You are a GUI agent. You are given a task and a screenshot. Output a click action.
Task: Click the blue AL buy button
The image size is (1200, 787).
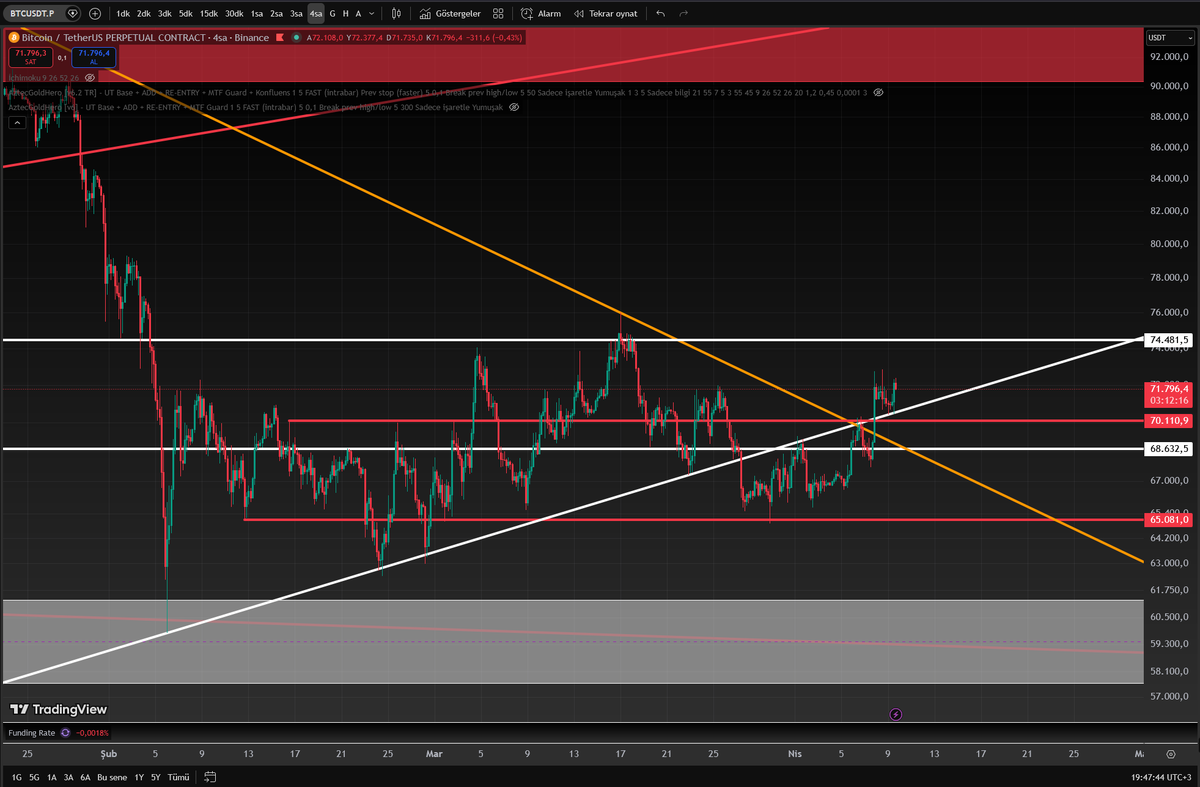click(x=93, y=57)
